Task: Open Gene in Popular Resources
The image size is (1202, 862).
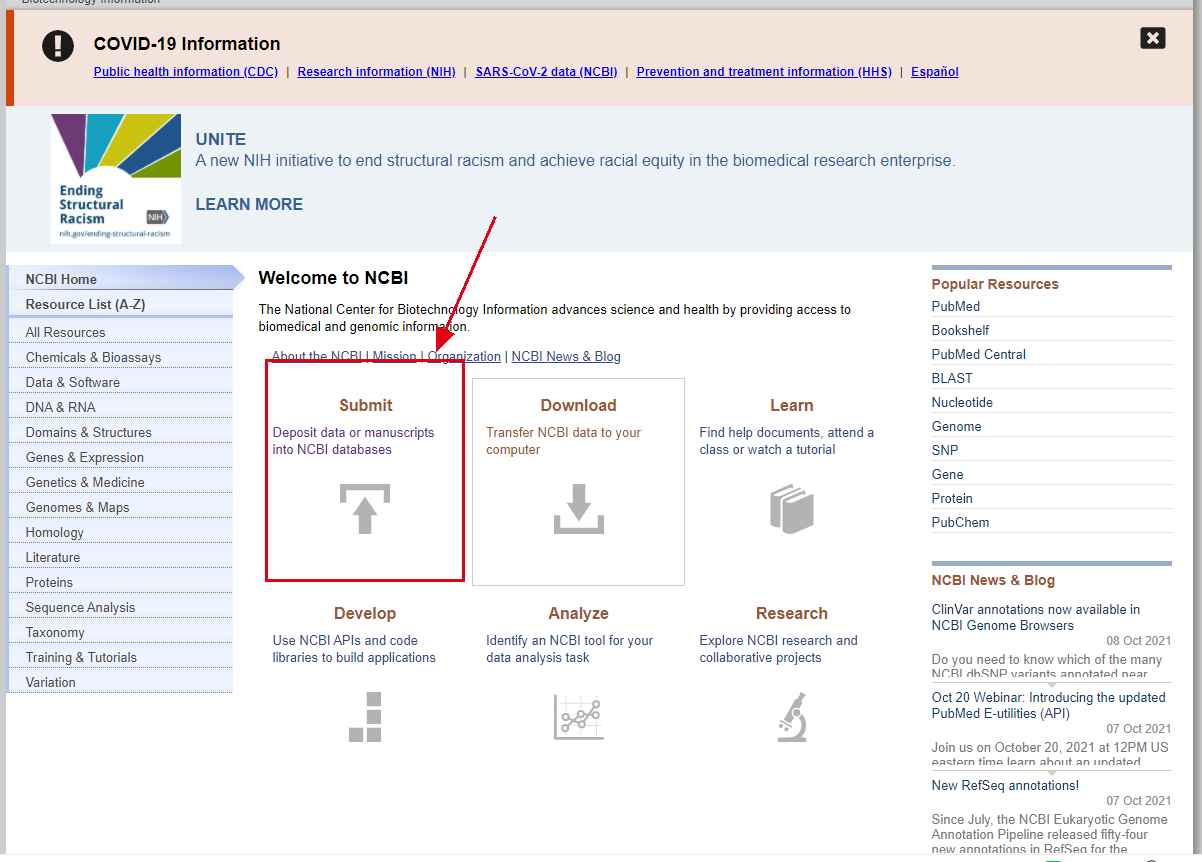Action: 948,474
